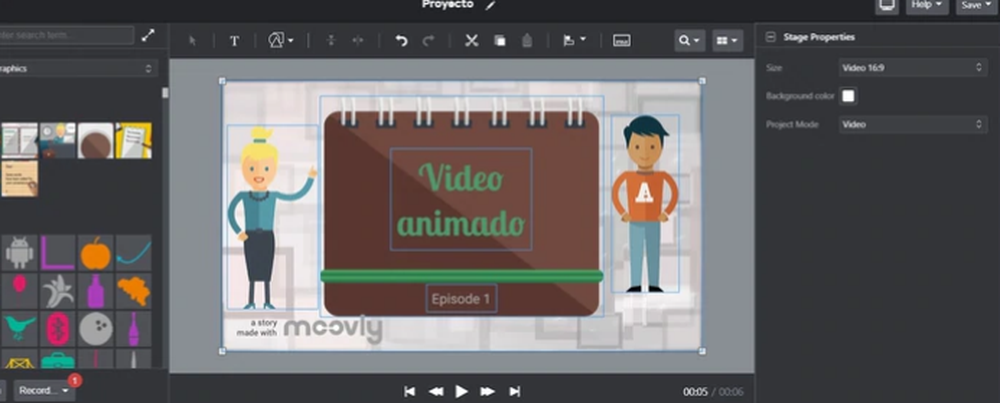Screen dimensions: 1000x403
Task: Pick the purple bottle graphic
Action: [x=96, y=291]
